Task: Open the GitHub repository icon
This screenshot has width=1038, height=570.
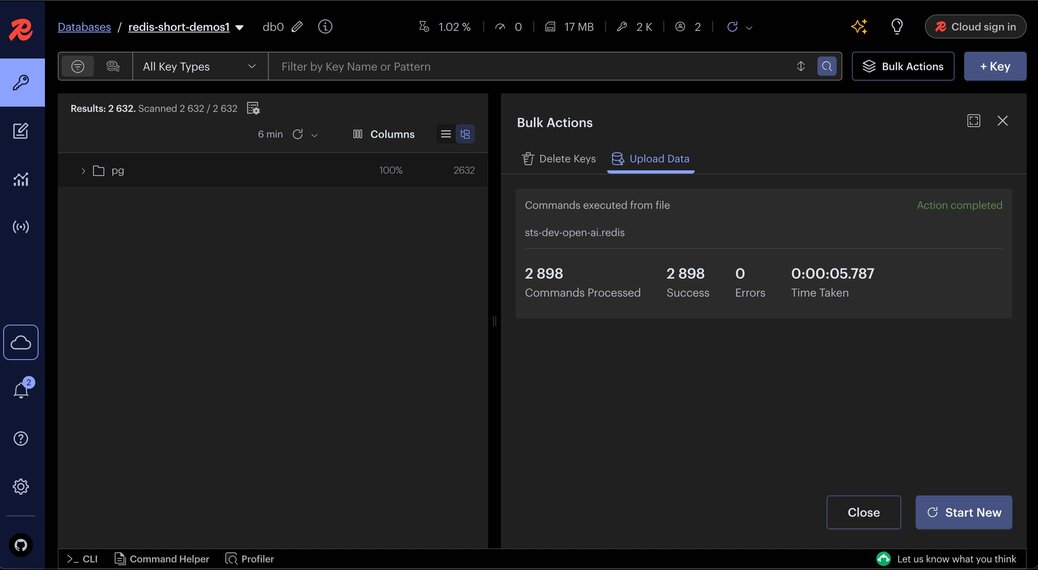Action: (x=21, y=546)
